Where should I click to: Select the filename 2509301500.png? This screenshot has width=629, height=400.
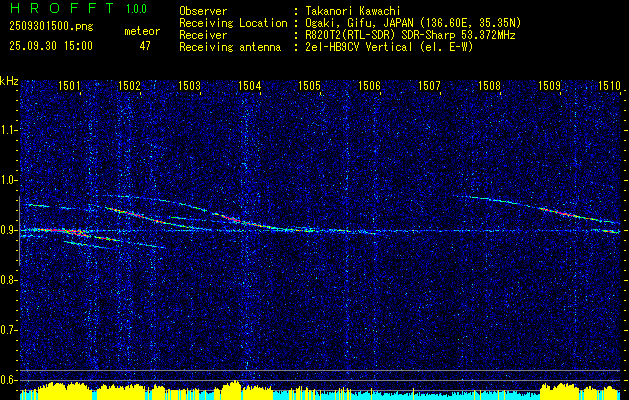(51, 26)
